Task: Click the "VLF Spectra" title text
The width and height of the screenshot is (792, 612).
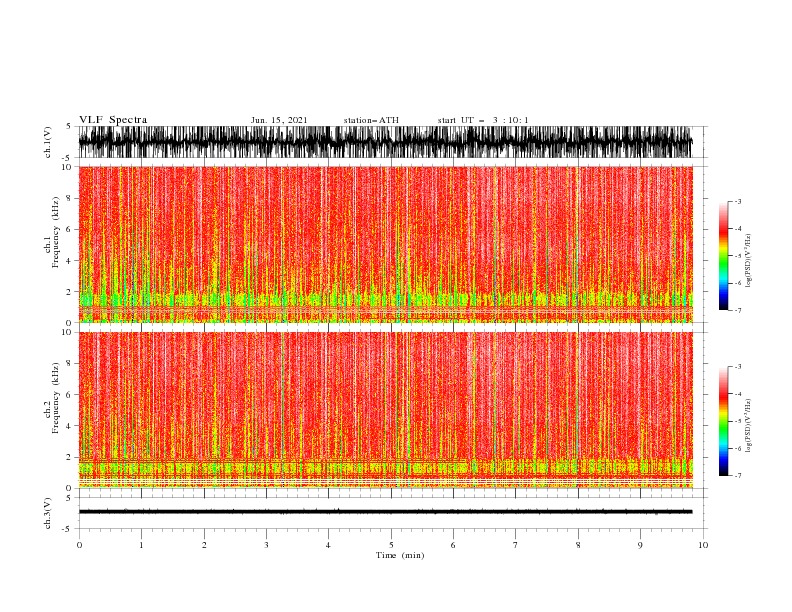Action: (113, 120)
